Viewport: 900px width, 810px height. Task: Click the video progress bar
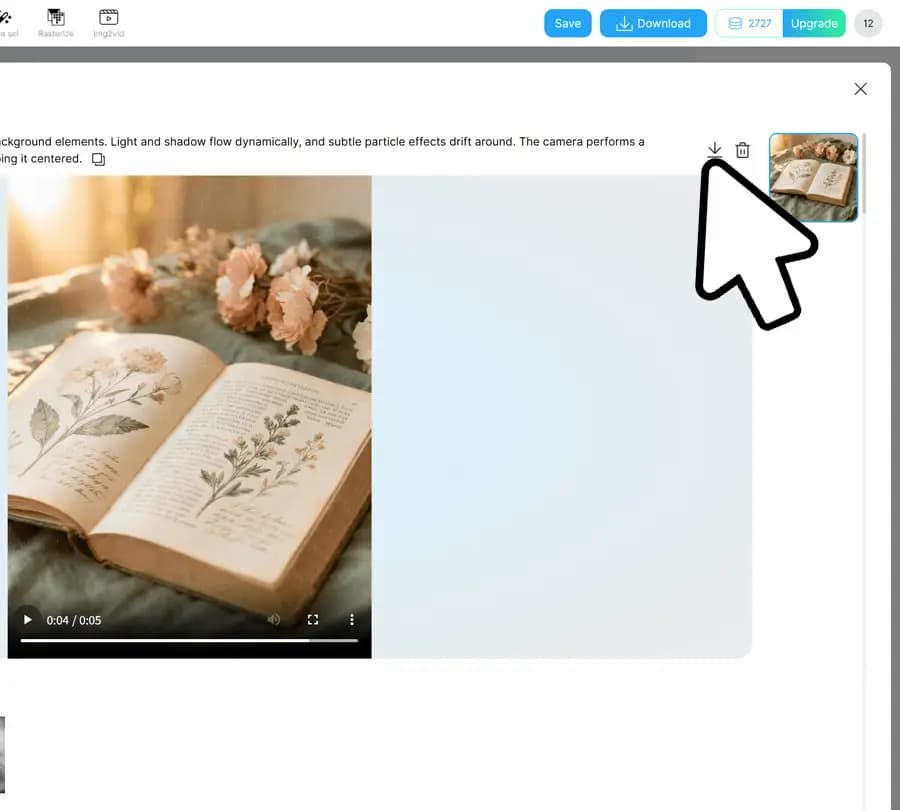pos(188,640)
